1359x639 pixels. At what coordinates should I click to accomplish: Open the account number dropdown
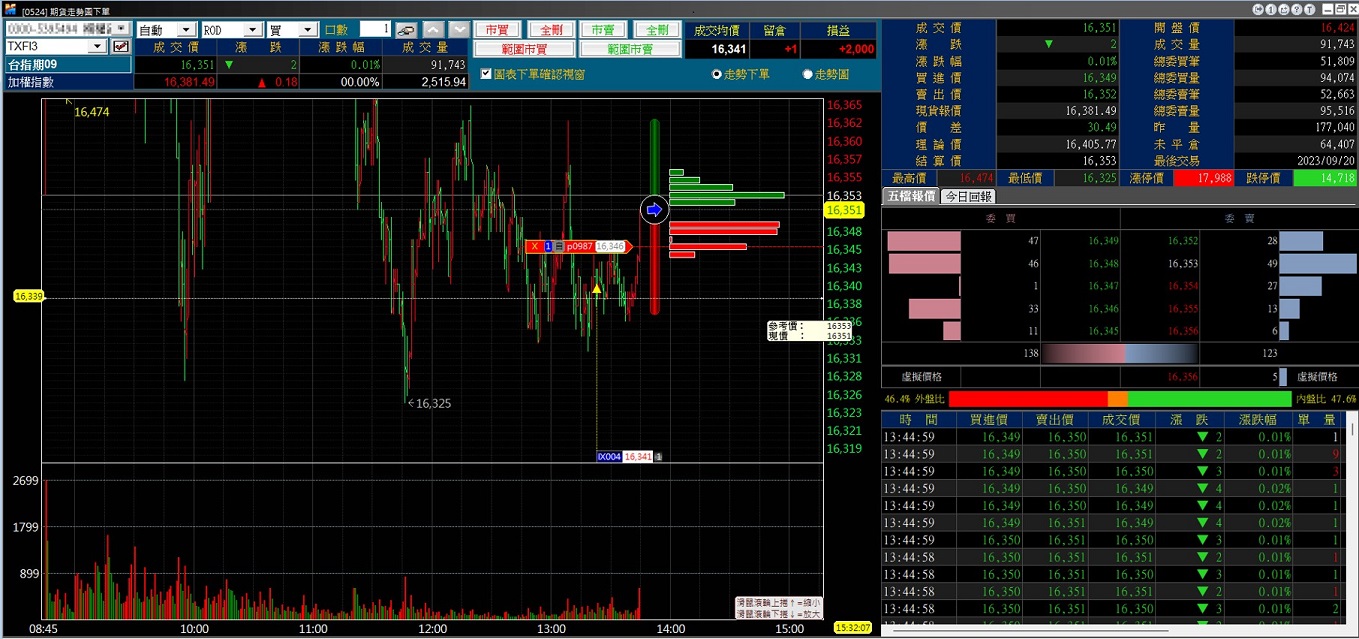(x=121, y=29)
